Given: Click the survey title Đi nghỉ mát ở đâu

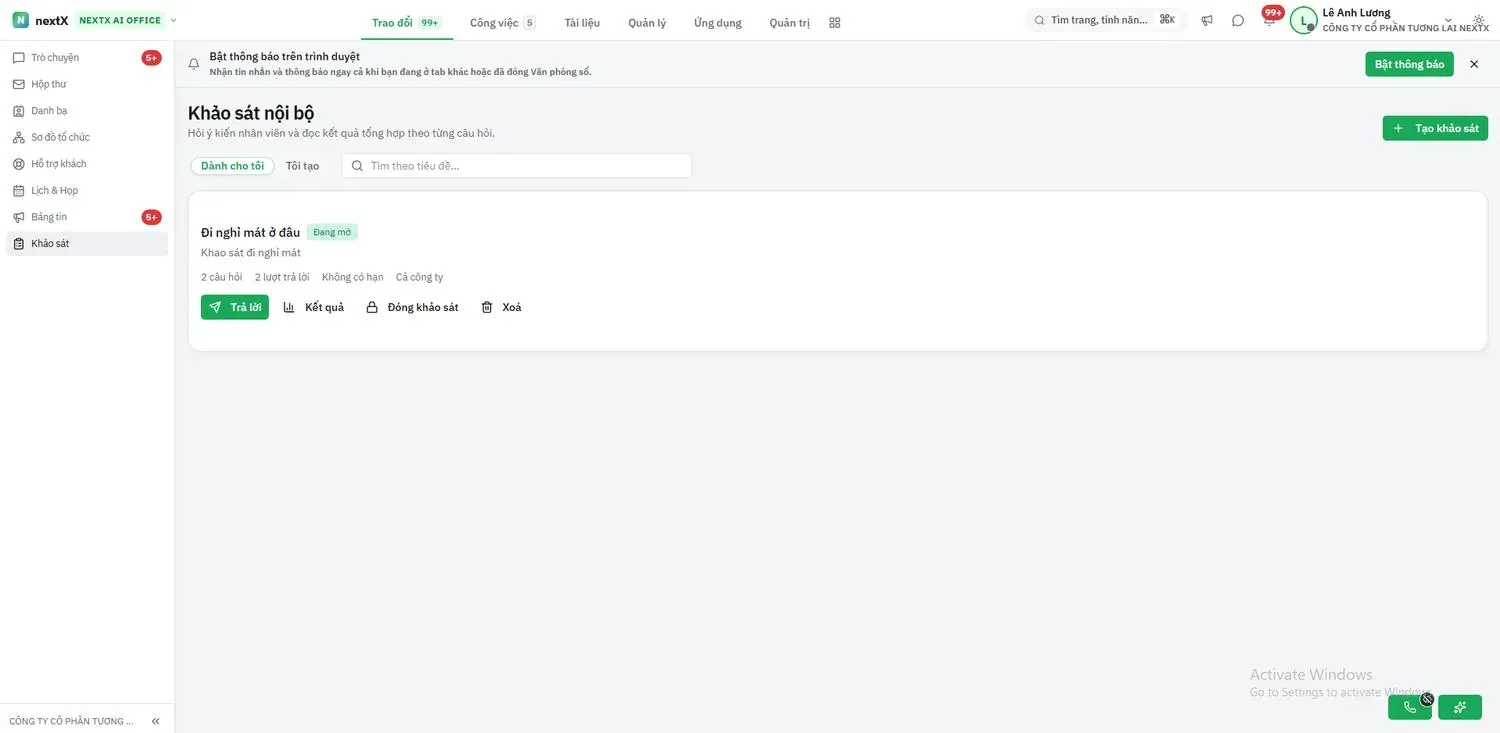Looking at the screenshot, I should [250, 232].
